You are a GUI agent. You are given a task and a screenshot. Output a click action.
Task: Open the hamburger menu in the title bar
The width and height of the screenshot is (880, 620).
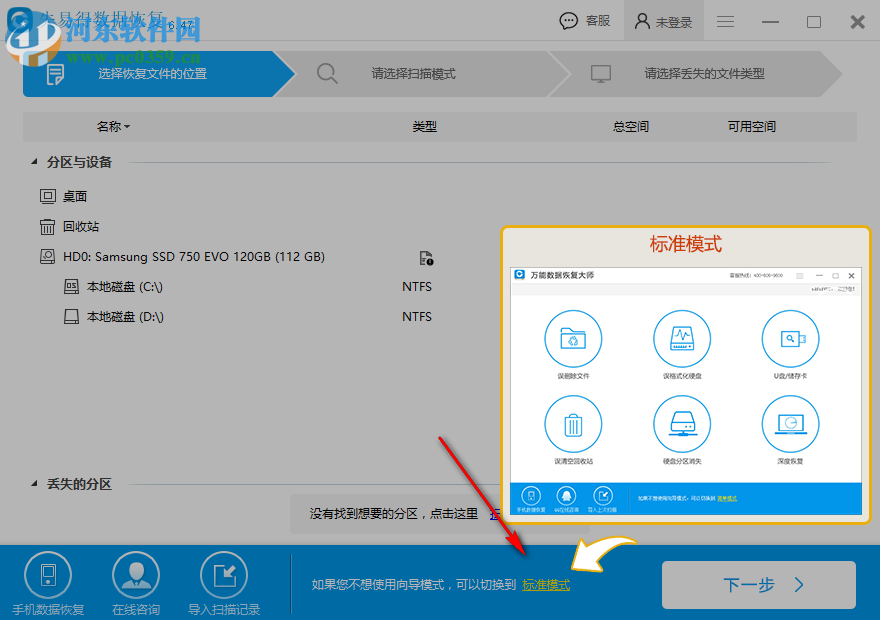[724, 21]
